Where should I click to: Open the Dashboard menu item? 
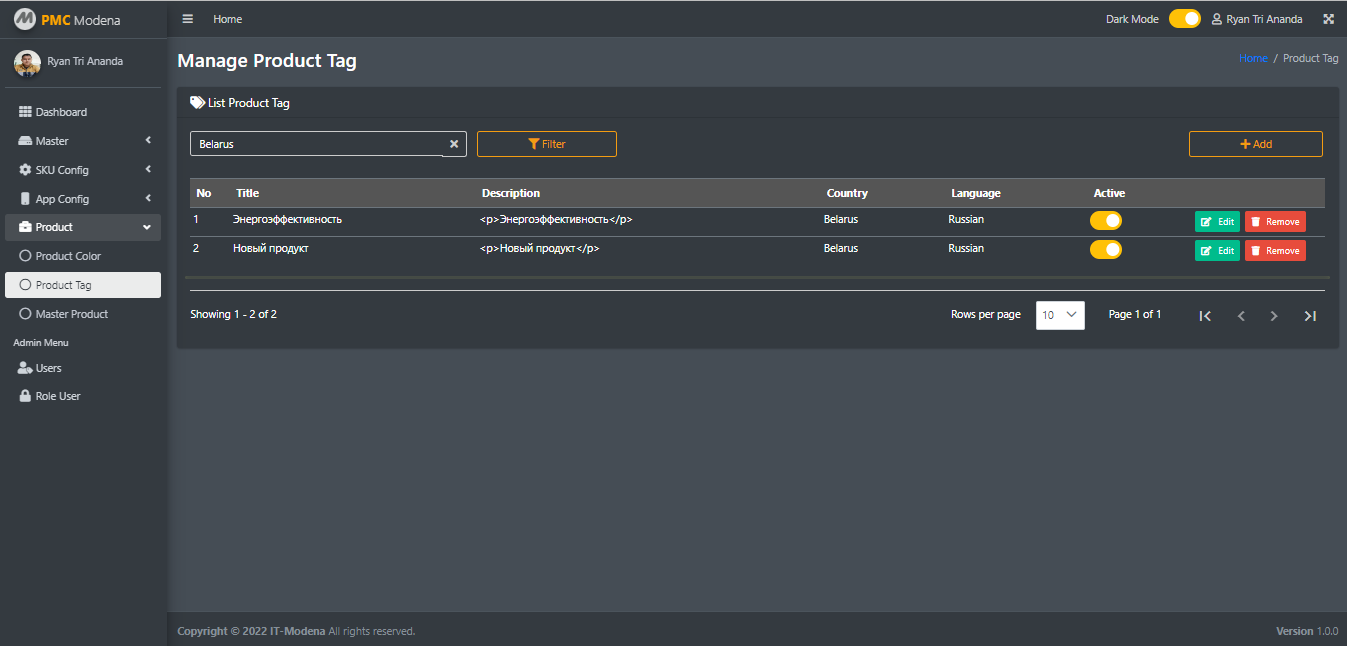[83, 112]
